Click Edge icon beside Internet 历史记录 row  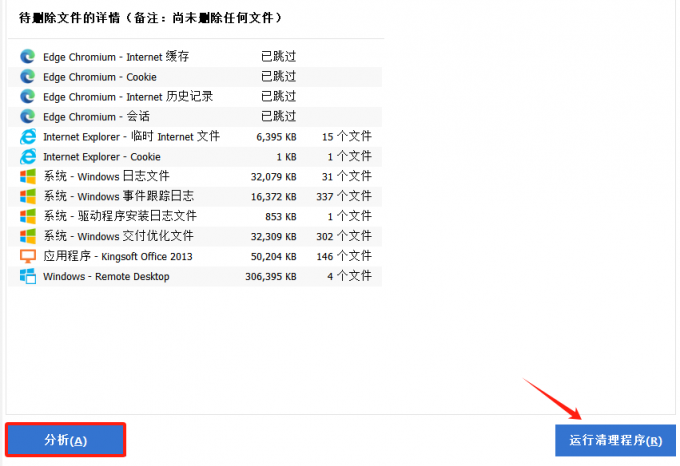coord(28,97)
